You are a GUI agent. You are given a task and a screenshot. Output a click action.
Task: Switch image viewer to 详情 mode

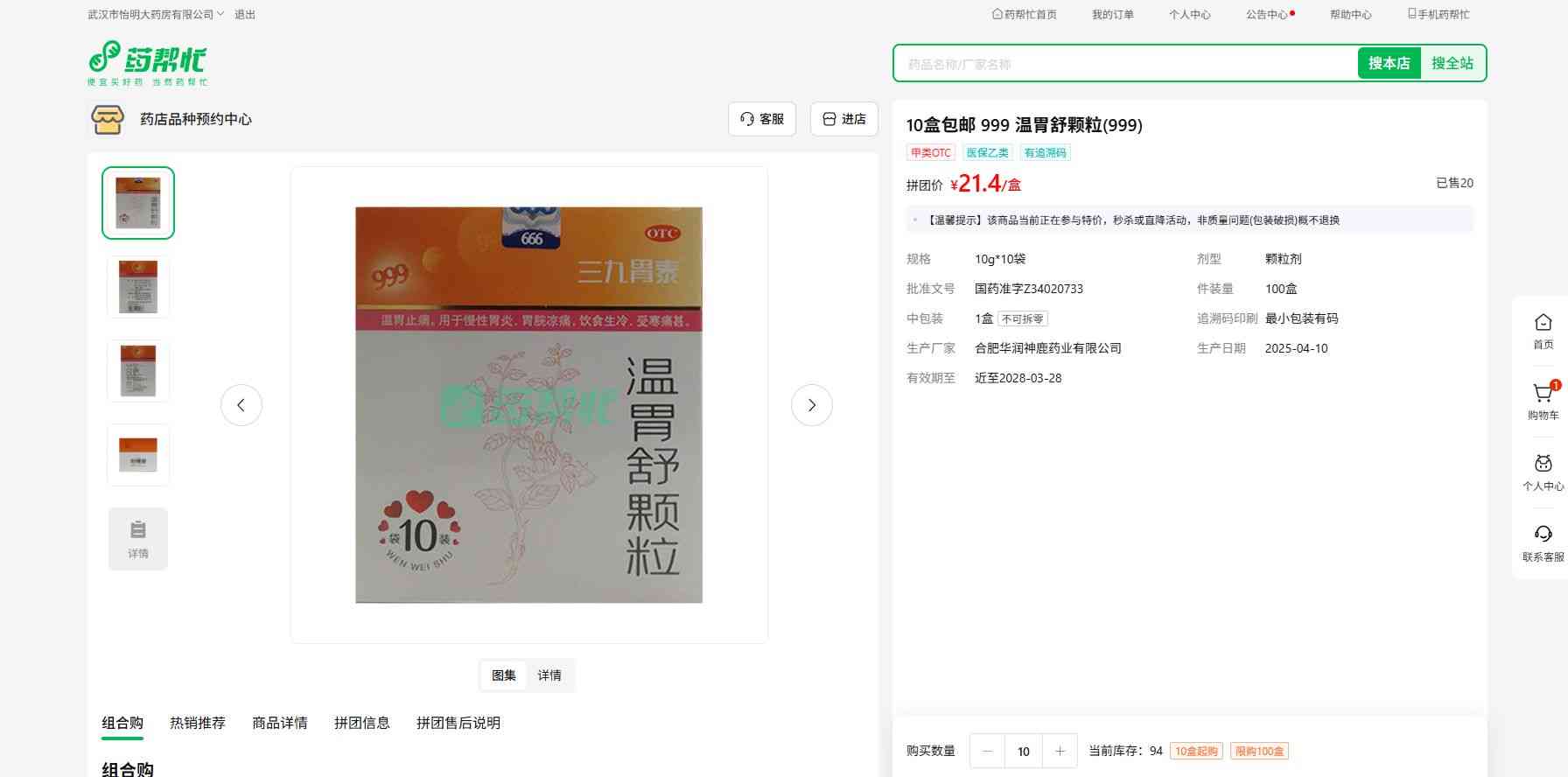[x=549, y=675]
